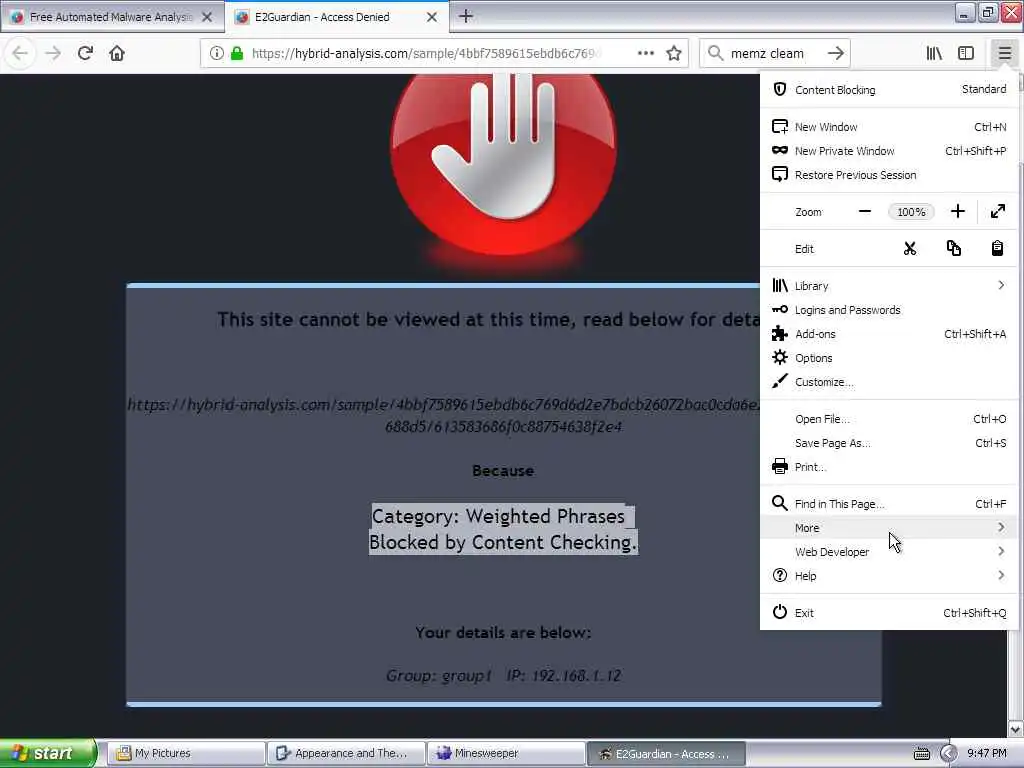Expand hidden system tray icons arrow
The height and width of the screenshot is (768, 1024).
click(948, 754)
